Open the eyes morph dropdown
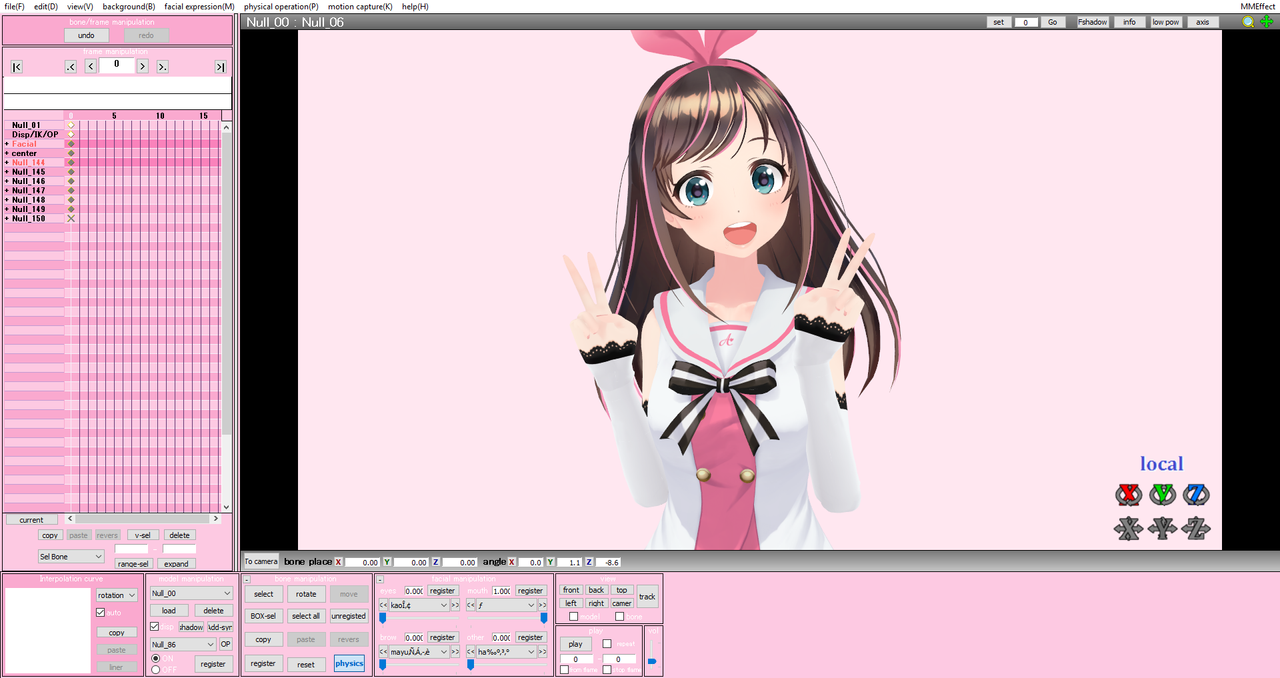 (419, 605)
